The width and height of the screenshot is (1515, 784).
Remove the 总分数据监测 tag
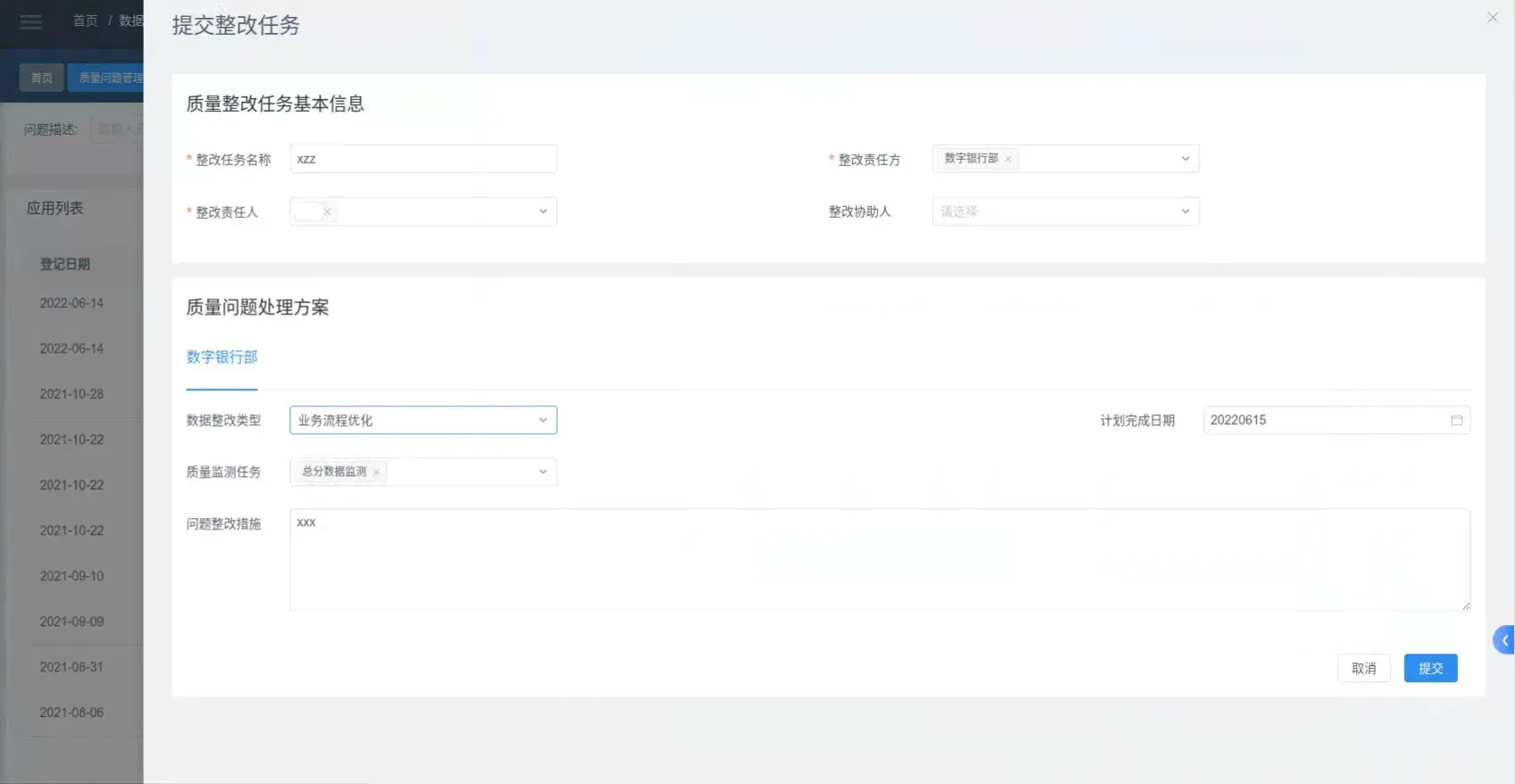pos(376,472)
